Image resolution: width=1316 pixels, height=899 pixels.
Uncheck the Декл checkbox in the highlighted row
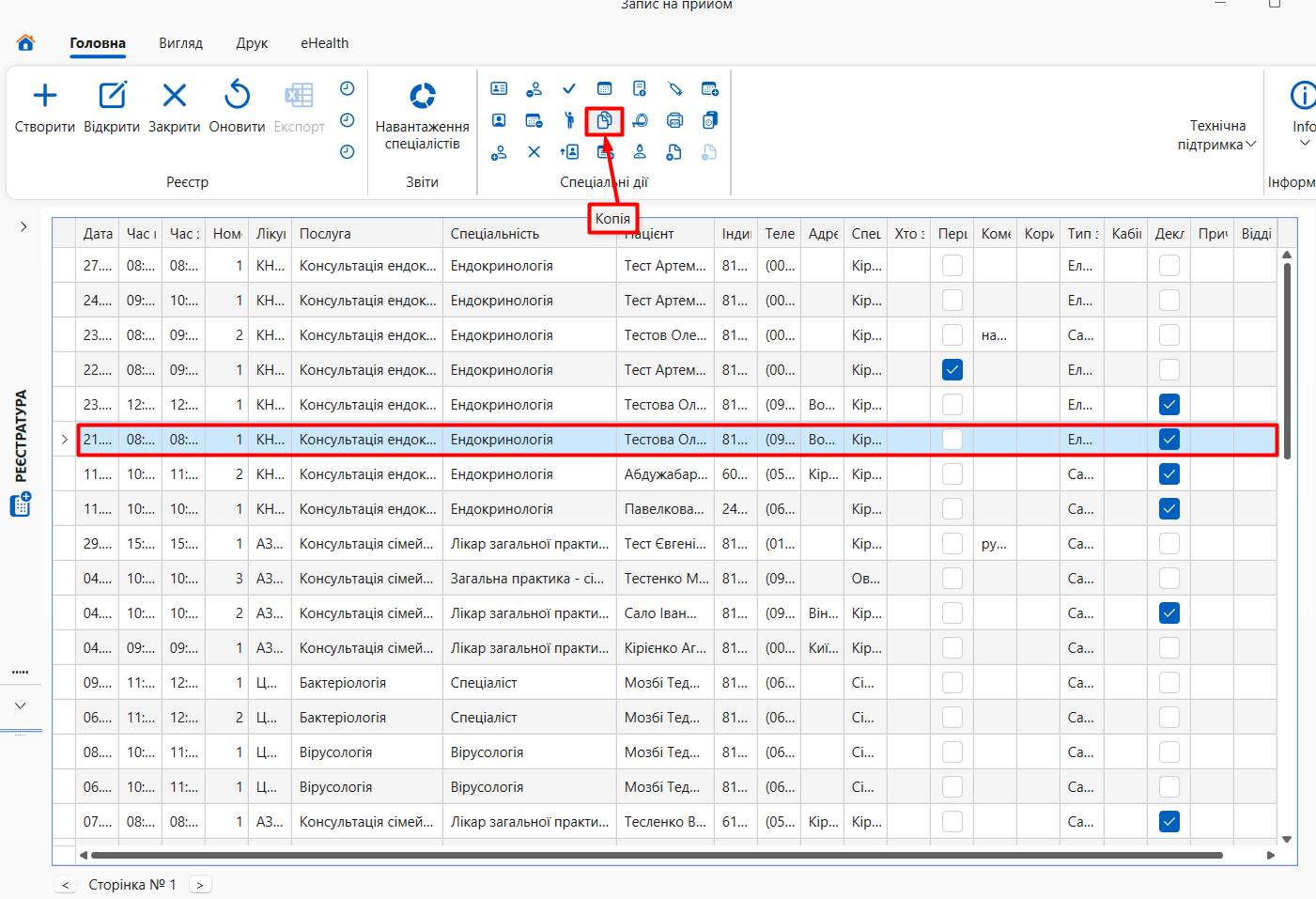pyautogui.click(x=1169, y=439)
